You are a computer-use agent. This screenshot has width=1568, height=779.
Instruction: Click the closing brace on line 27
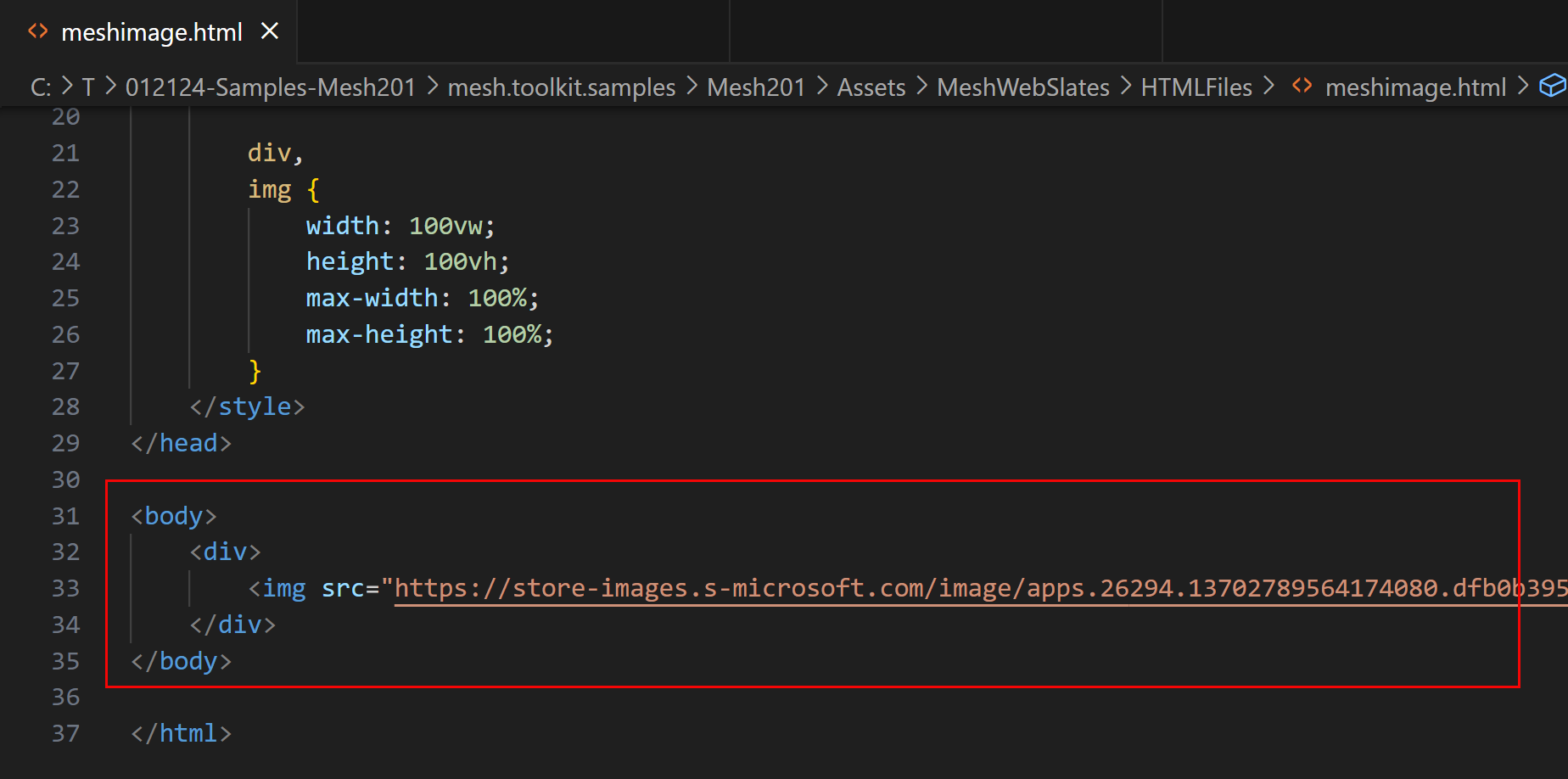(255, 371)
